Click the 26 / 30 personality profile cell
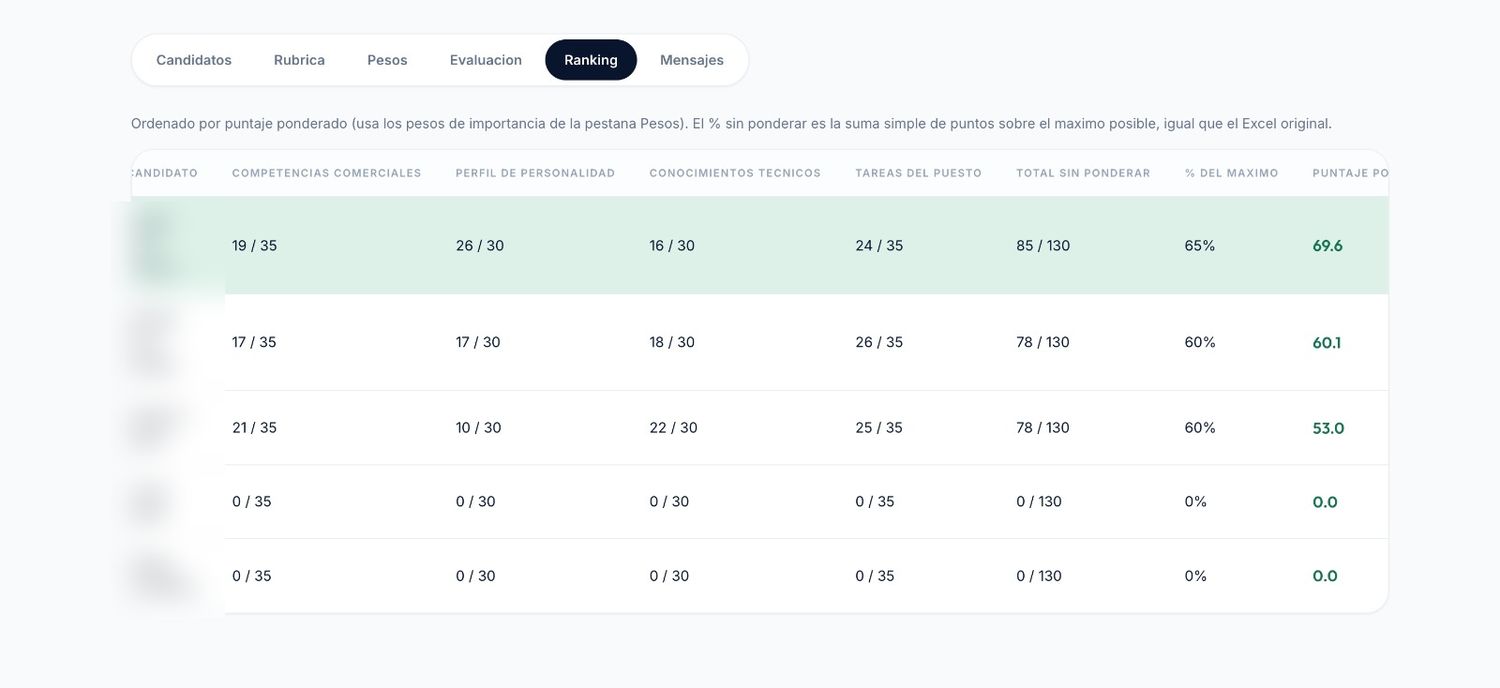1500x688 pixels. coord(480,246)
